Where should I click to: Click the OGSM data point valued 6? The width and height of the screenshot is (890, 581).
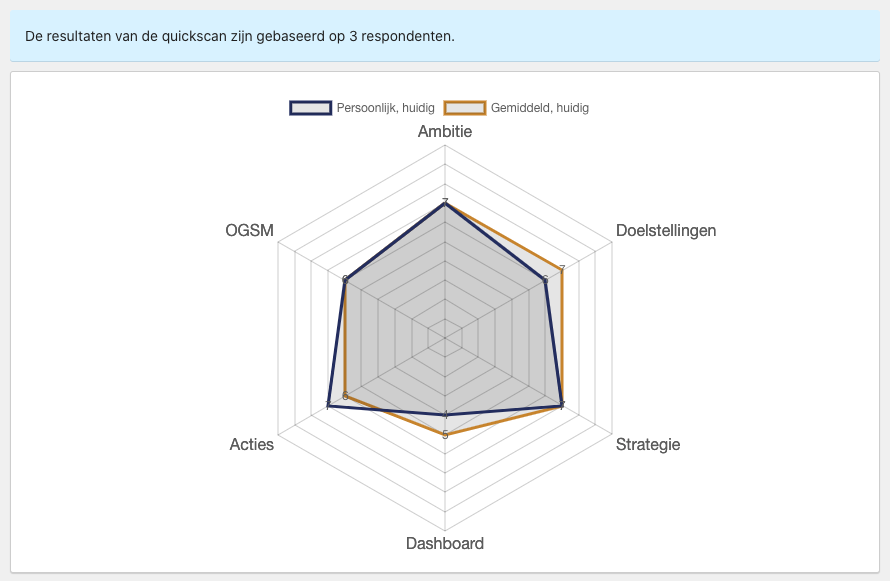(x=345, y=280)
